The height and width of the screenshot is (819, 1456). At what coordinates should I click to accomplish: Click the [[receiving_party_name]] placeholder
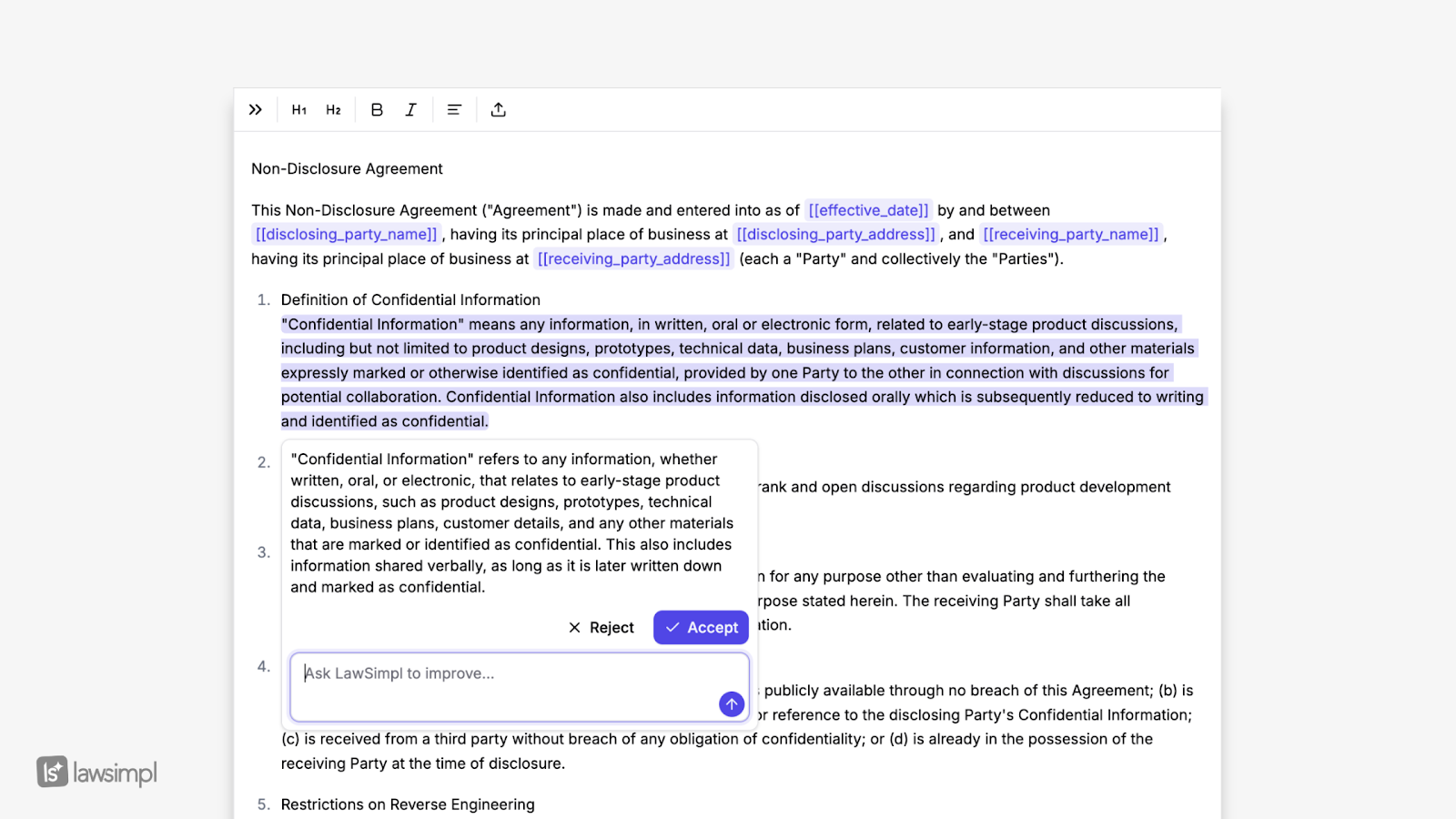click(1071, 234)
